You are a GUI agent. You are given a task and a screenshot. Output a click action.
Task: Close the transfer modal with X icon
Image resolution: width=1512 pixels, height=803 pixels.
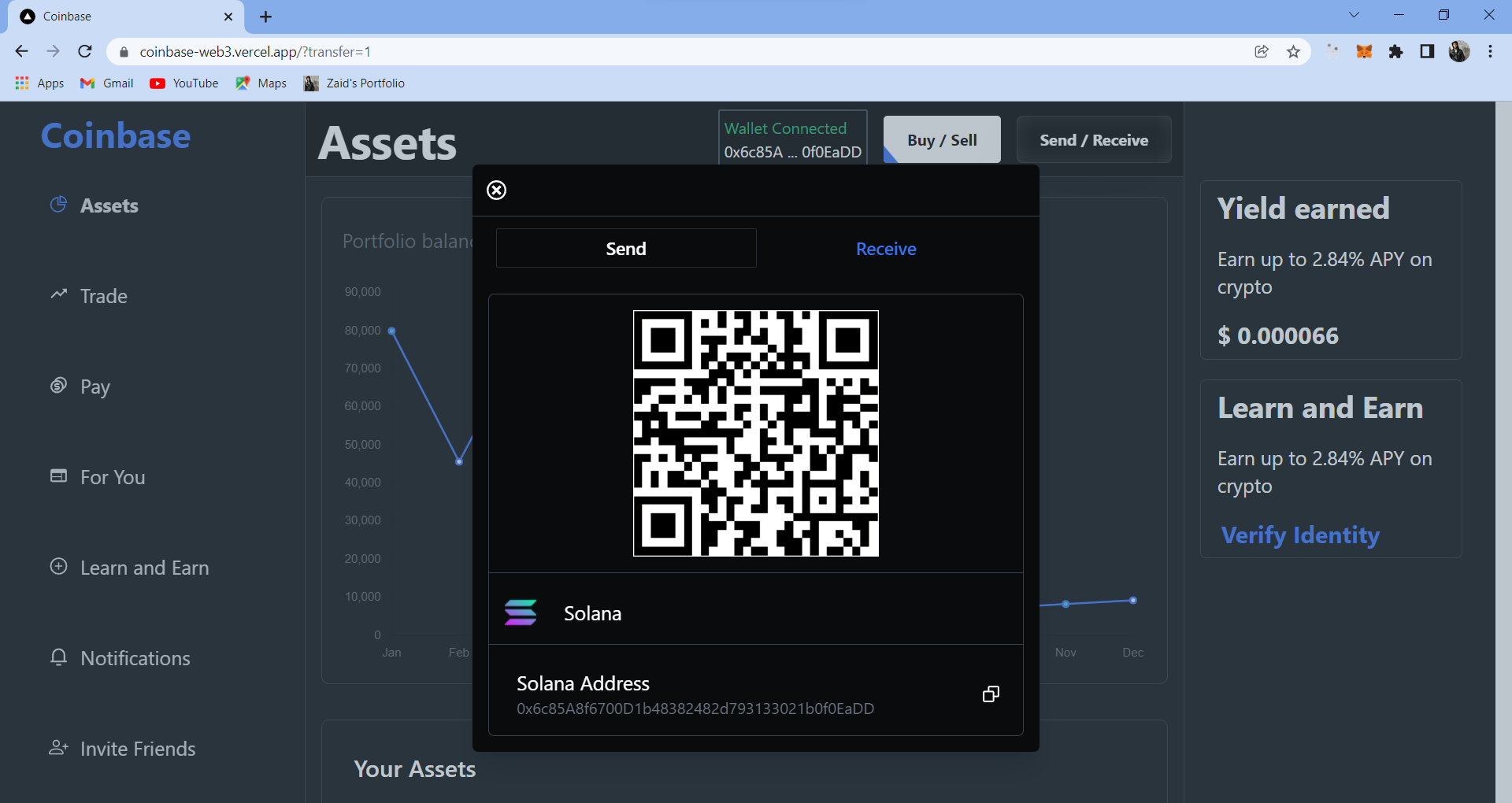(x=496, y=190)
